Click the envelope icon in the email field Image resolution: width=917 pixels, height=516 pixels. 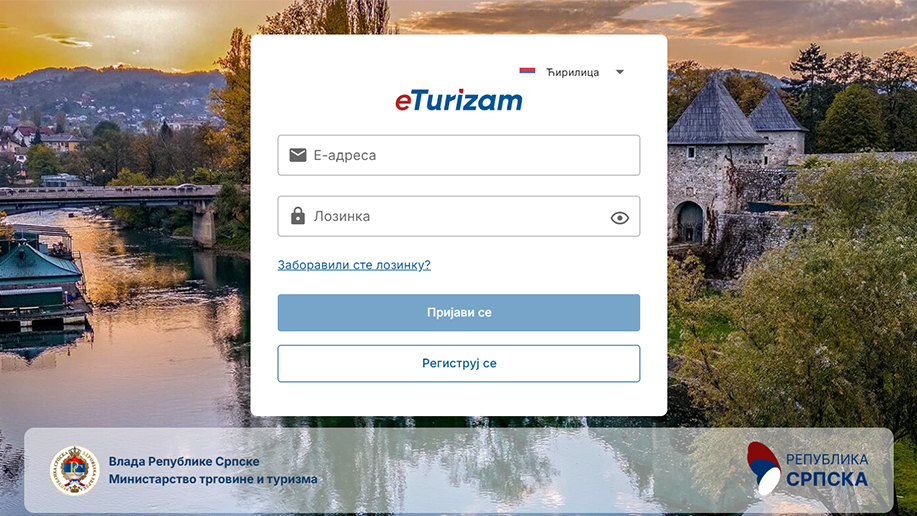(298, 155)
